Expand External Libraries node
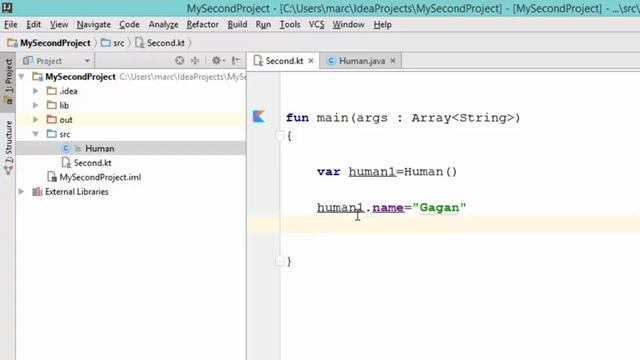This screenshot has width=640, height=360. (22, 191)
